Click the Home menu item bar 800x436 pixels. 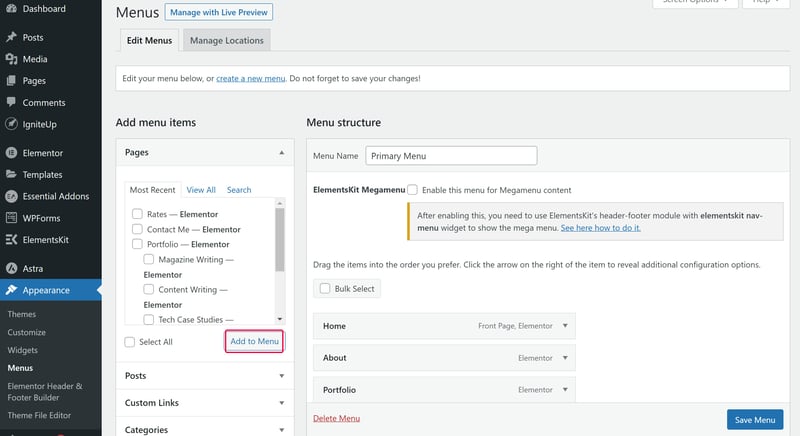click(444, 326)
